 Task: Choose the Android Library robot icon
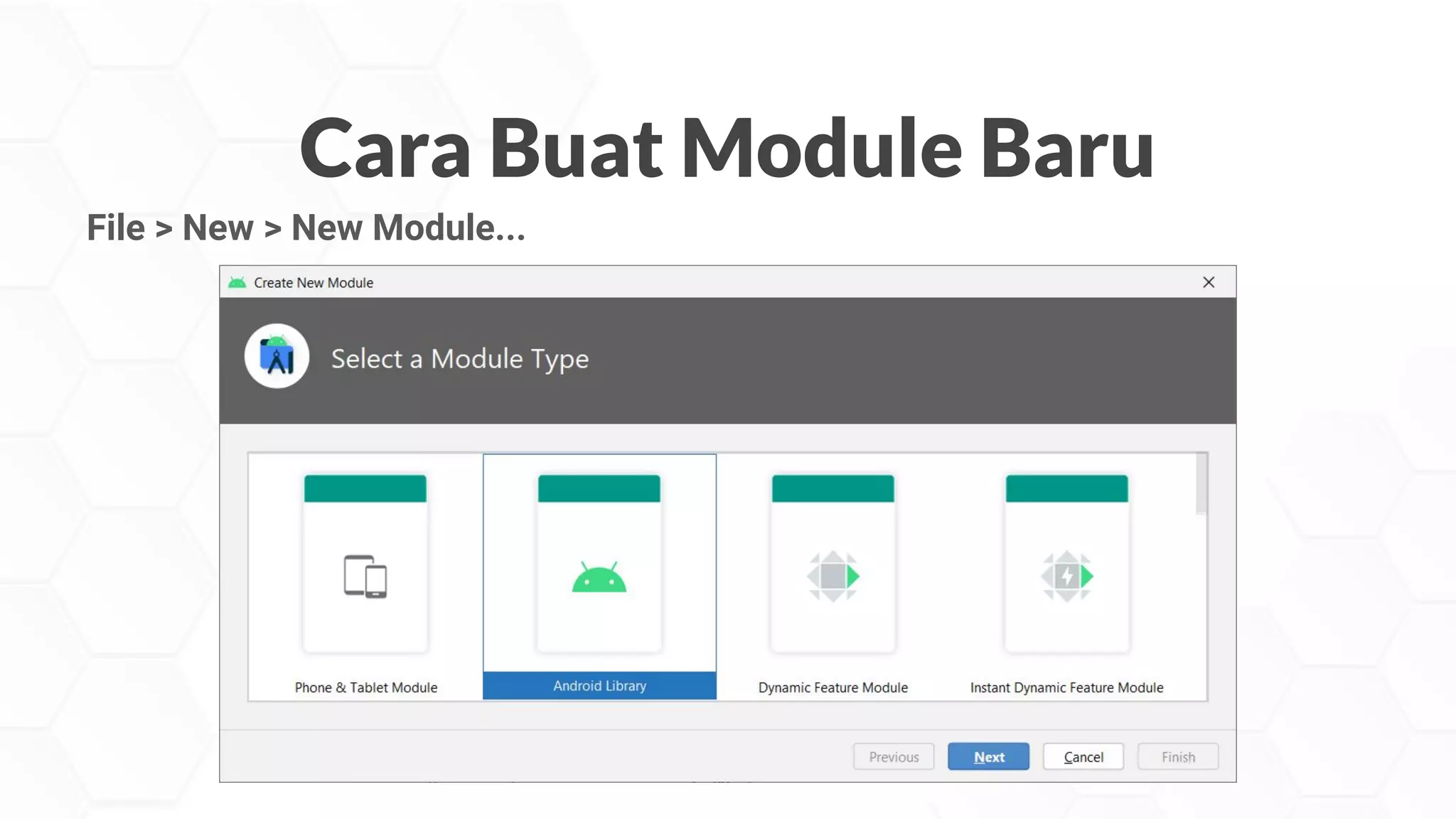click(x=599, y=577)
